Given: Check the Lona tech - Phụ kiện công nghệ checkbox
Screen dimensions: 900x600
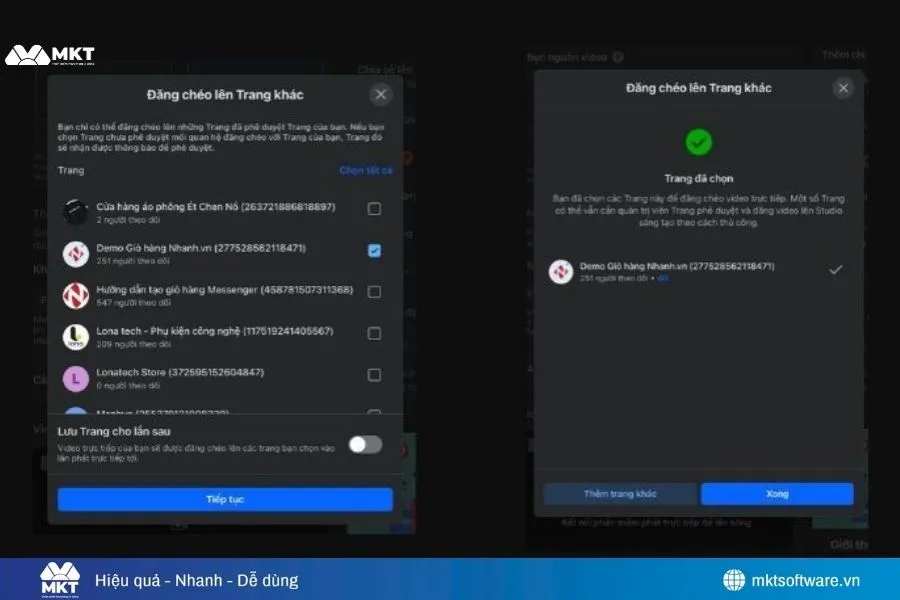Looking at the screenshot, I should click(x=374, y=333).
